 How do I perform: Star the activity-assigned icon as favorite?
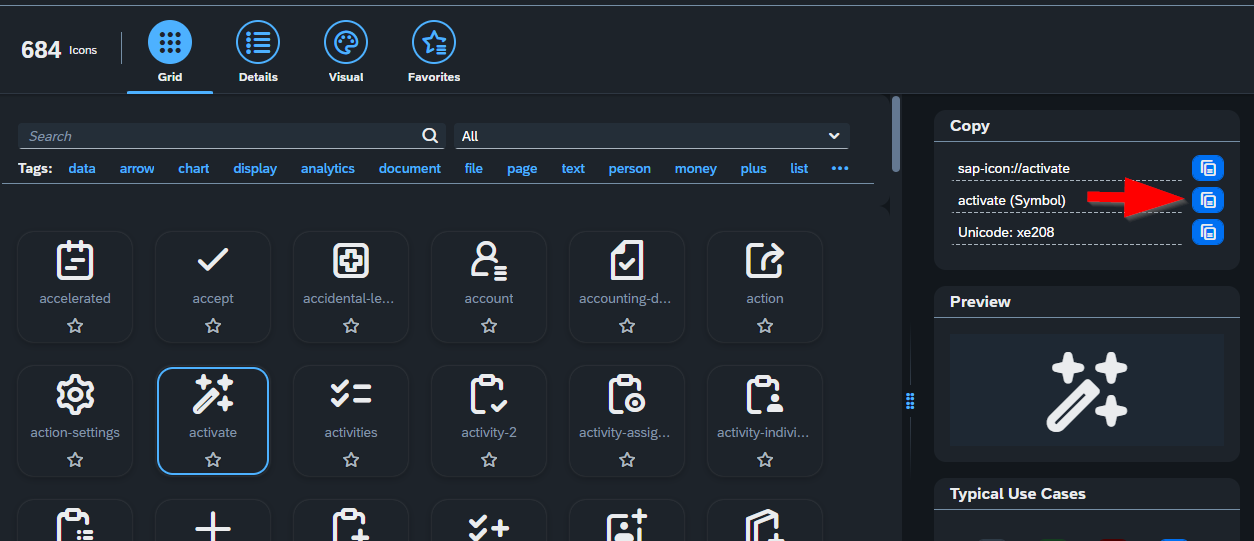(627, 460)
